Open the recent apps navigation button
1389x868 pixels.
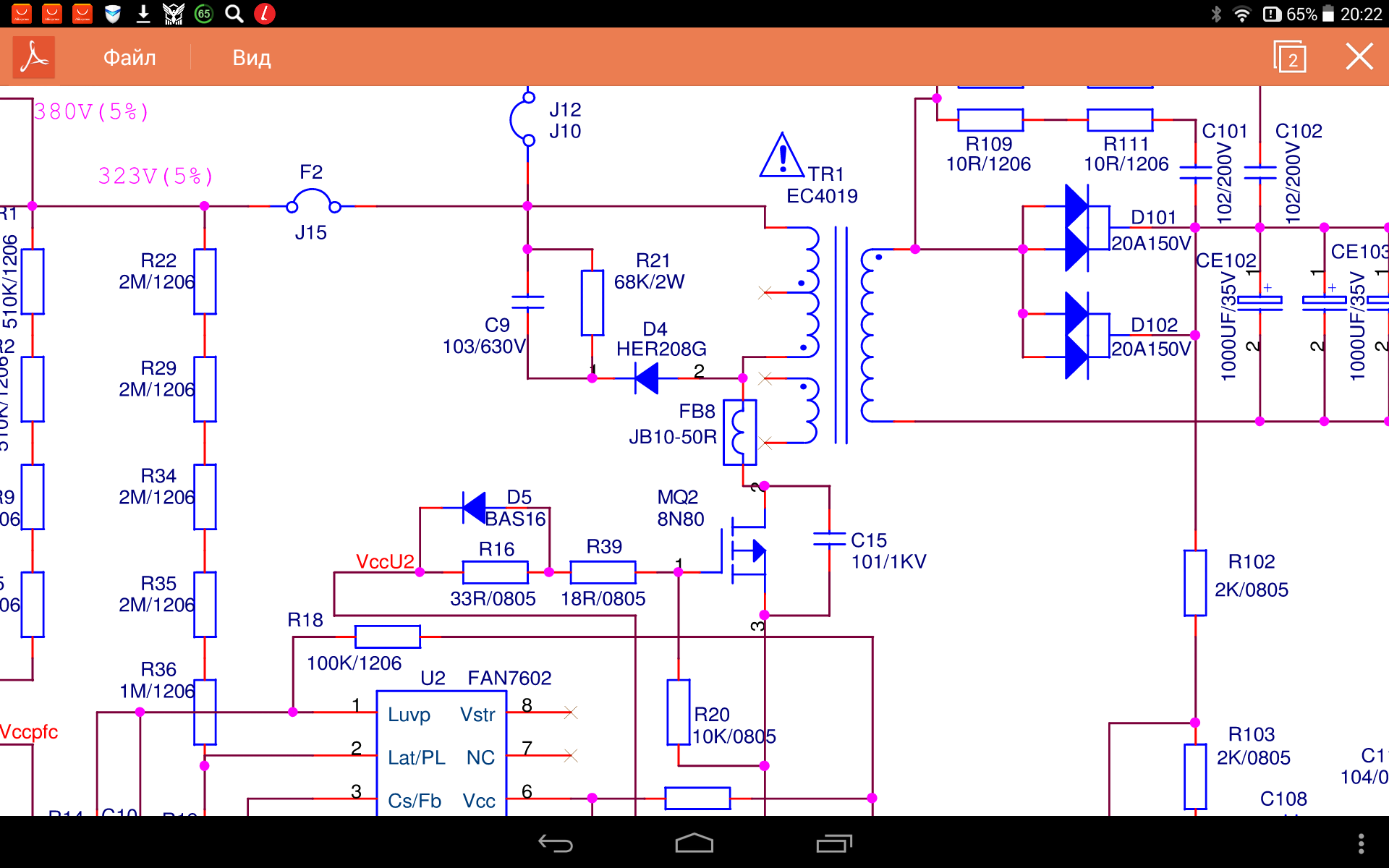(x=834, y=843)
